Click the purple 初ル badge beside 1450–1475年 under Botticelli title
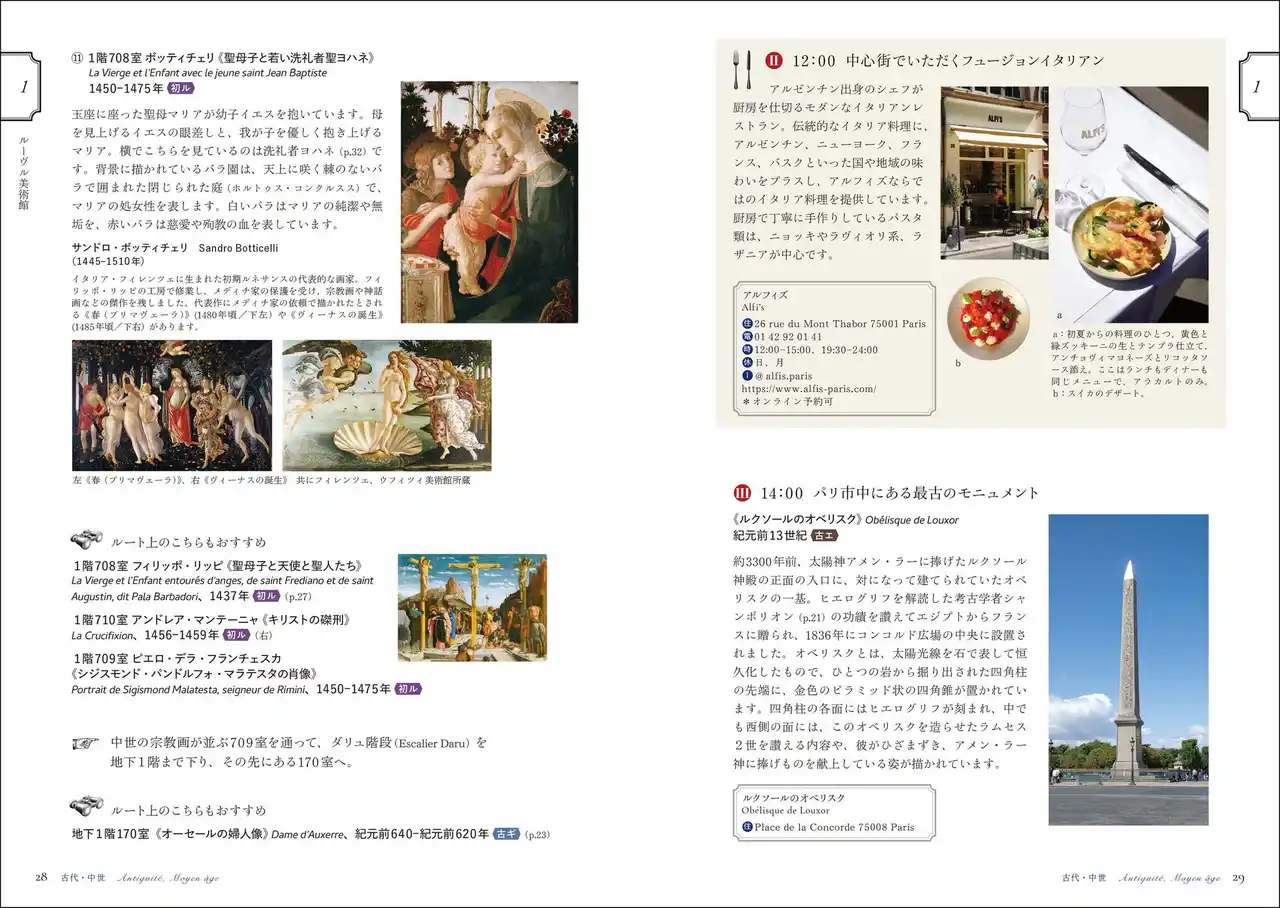This screenshot has width=1280, height=908. 181,88
